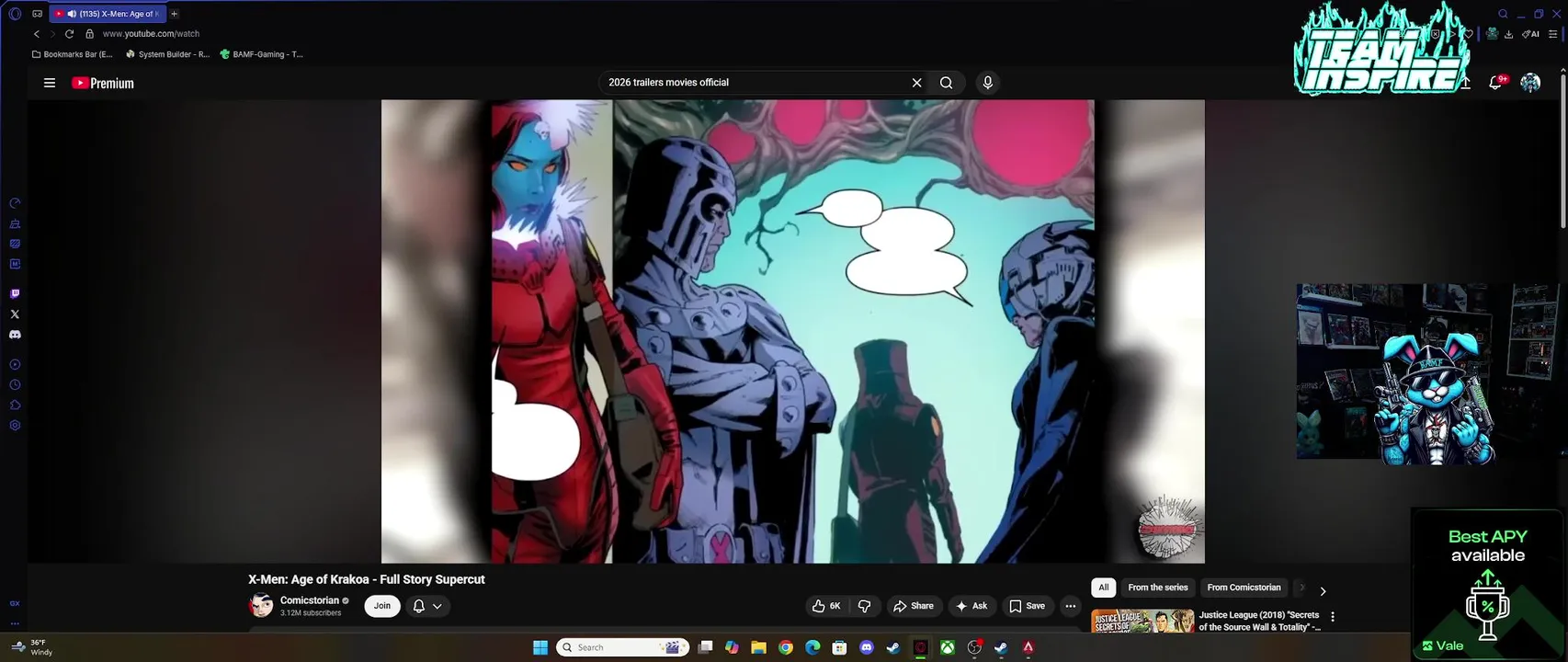Save the video to a playlist
Screen dimensions: 1568x662
[1028, 606]
